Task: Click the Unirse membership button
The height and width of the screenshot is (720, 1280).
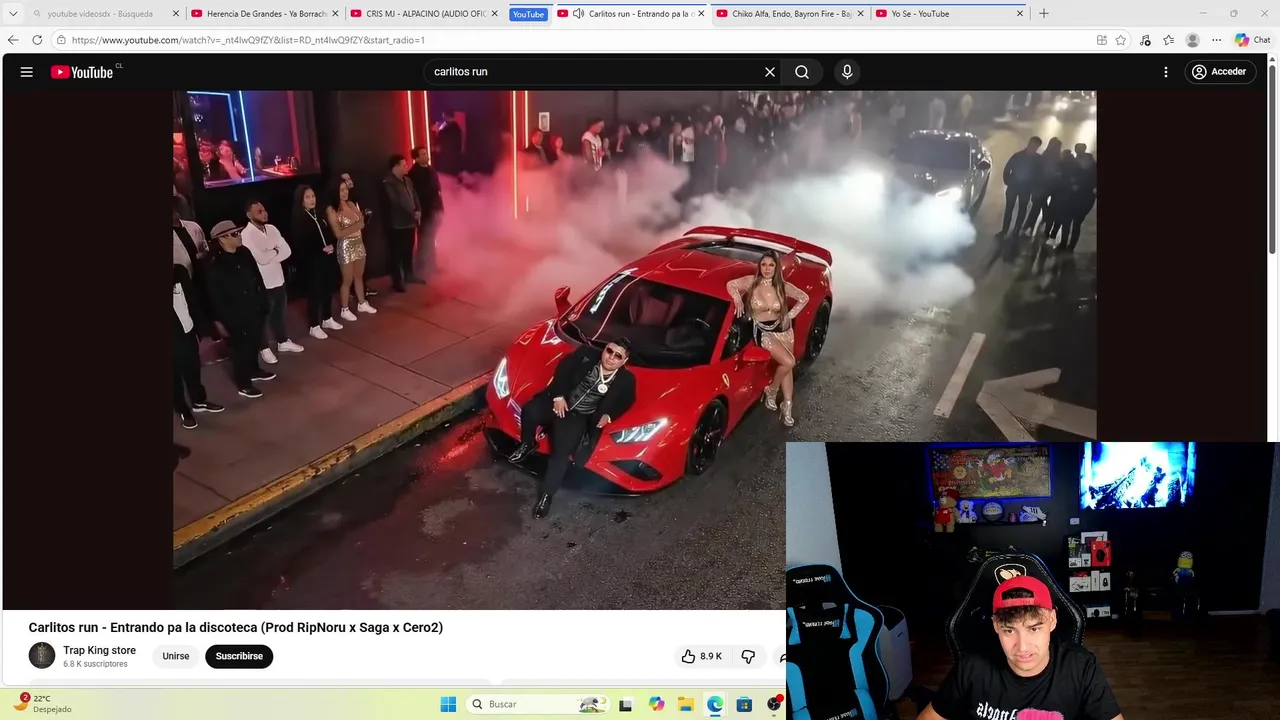Action: point(176,656)
